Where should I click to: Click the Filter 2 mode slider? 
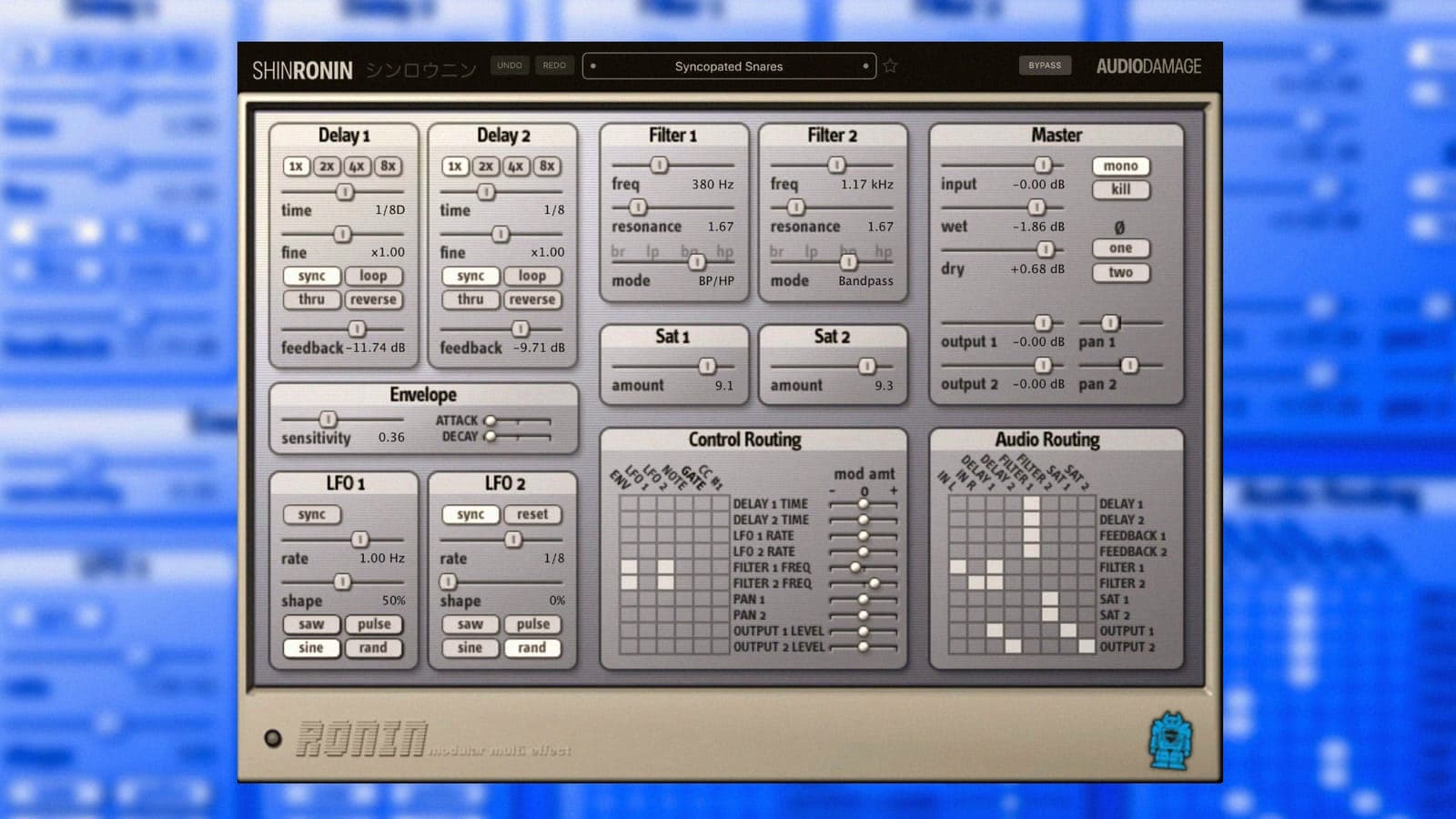832,262
